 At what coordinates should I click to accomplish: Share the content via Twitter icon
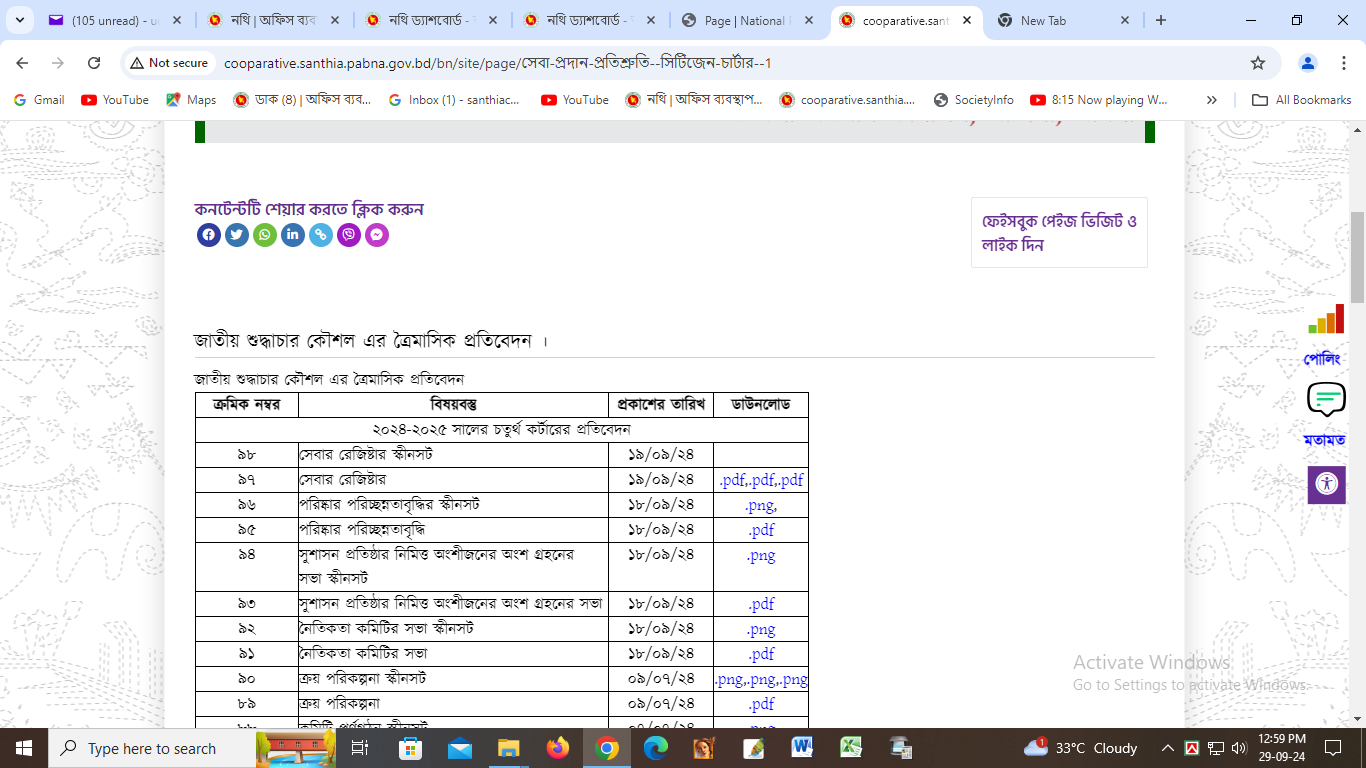click(x=236, y=235)
